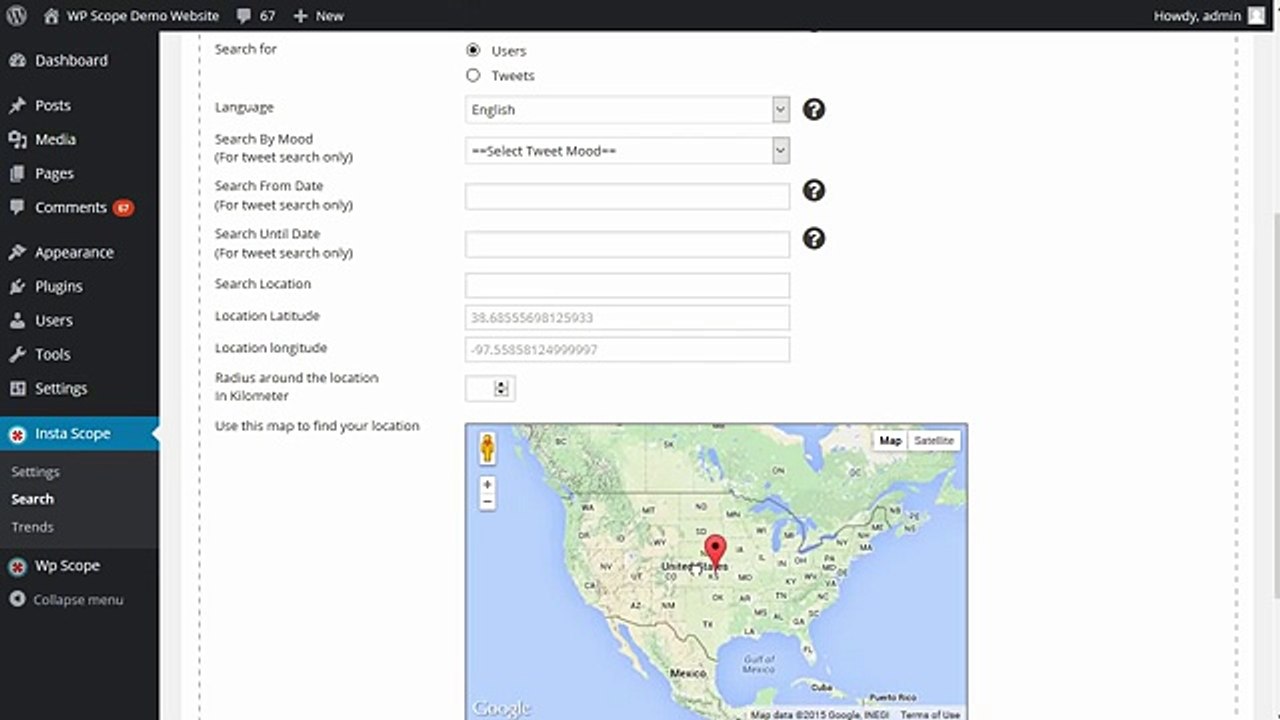
Task: Click the Tools wrench icon
Action: 17,354
